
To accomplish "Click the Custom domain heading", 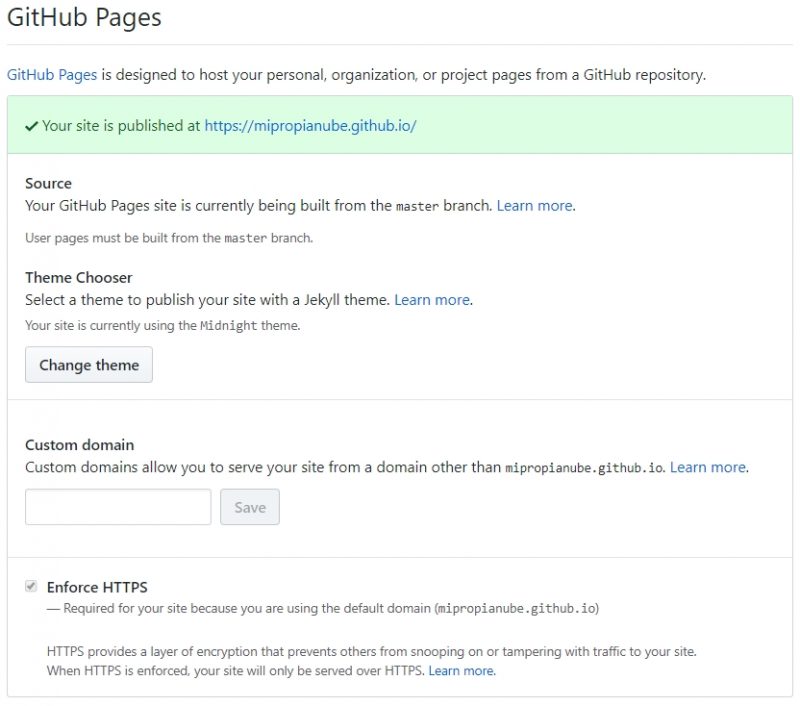I will click(79, 445).
